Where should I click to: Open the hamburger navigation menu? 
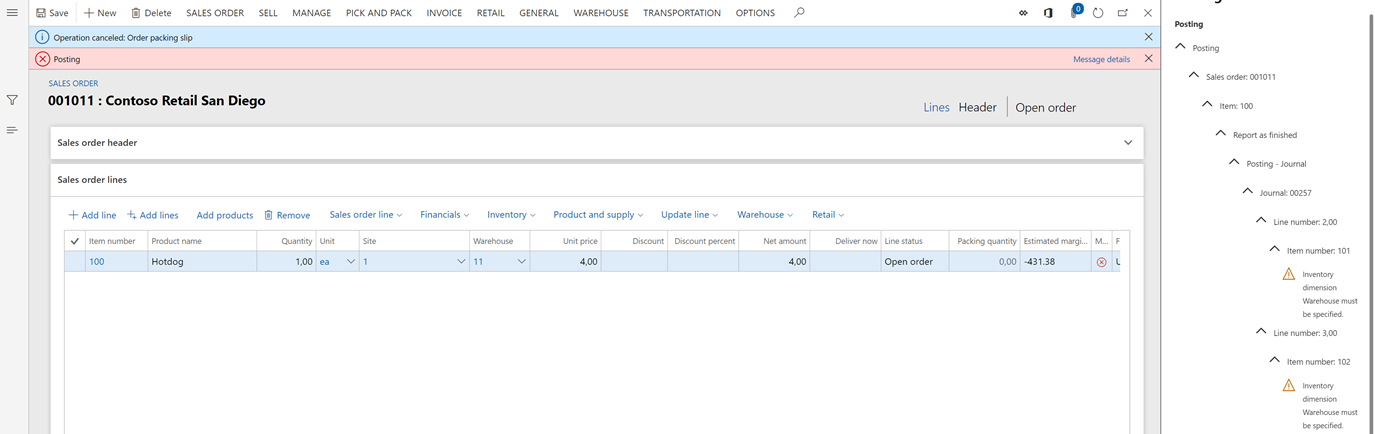pos(12,13)
